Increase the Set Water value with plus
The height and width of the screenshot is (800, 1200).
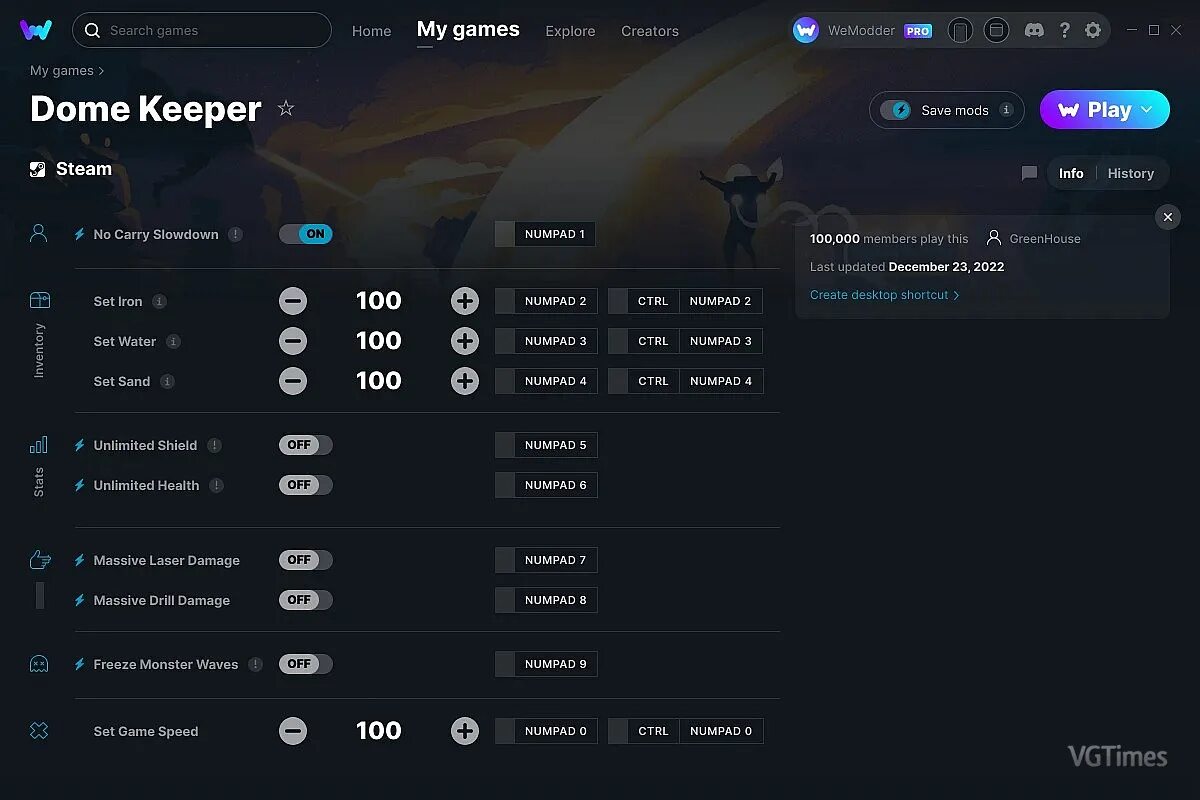click(x=465, y=341)
